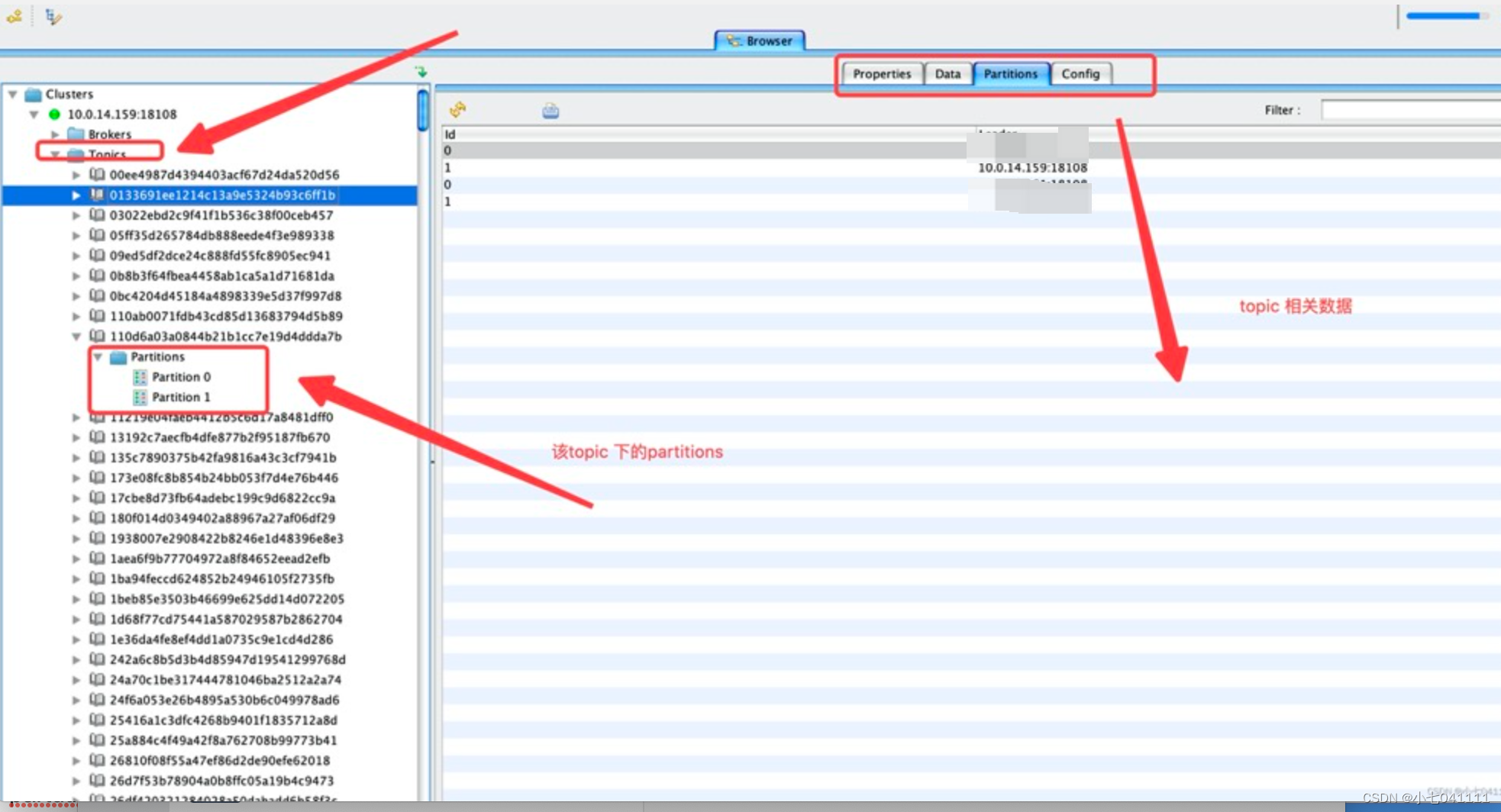Click leader cell 10.0.14.159:18108 in table
1501x812 pixels.
(1032, 168)
